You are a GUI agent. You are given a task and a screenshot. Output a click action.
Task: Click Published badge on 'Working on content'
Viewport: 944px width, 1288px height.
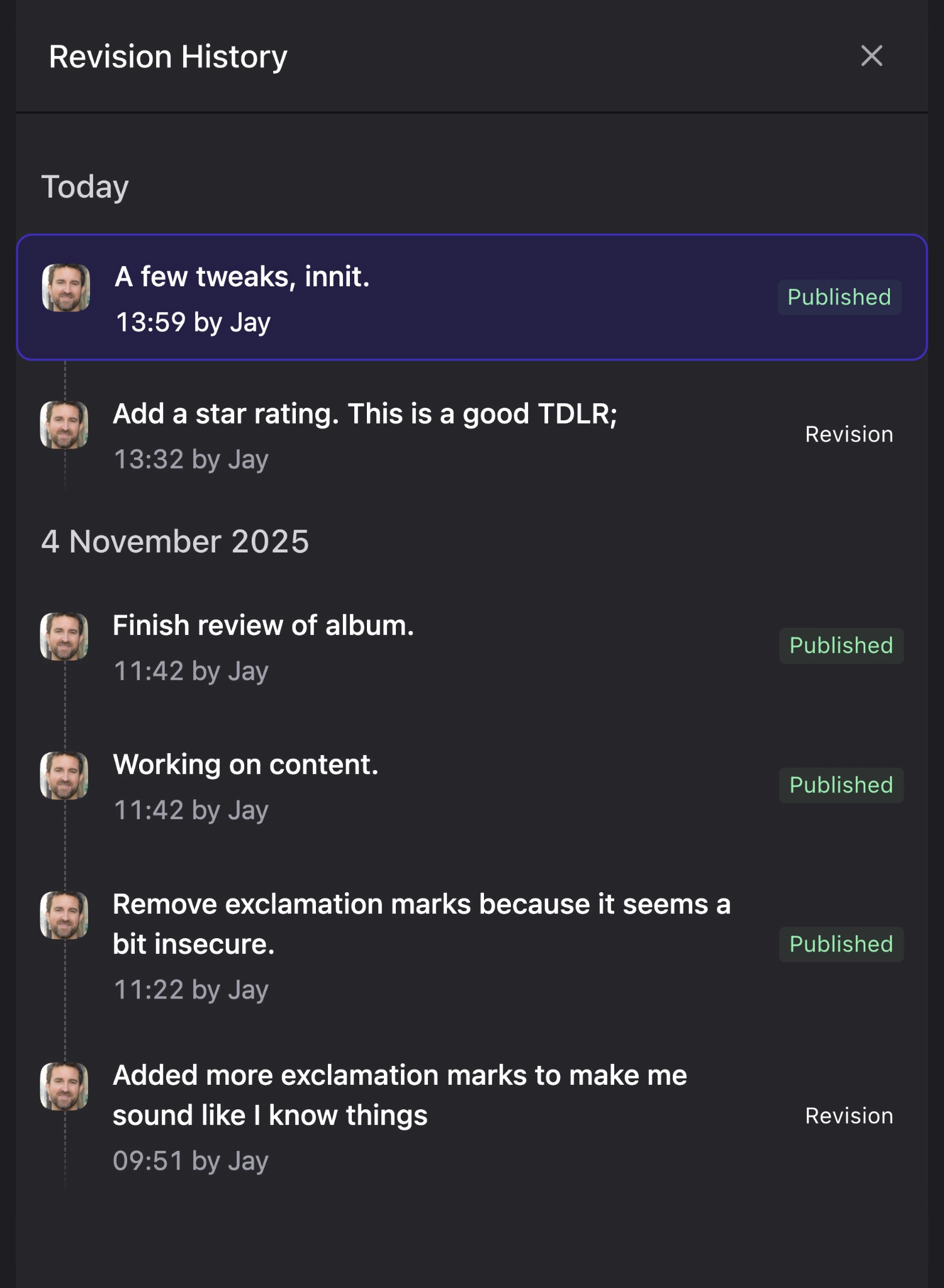coord(841,785)
